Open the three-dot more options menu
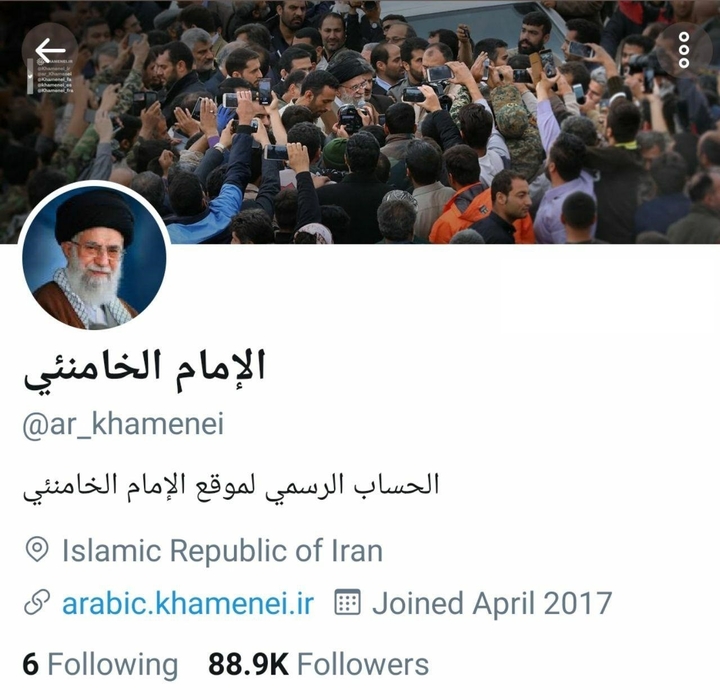720x700 pixels. (683, 50)
